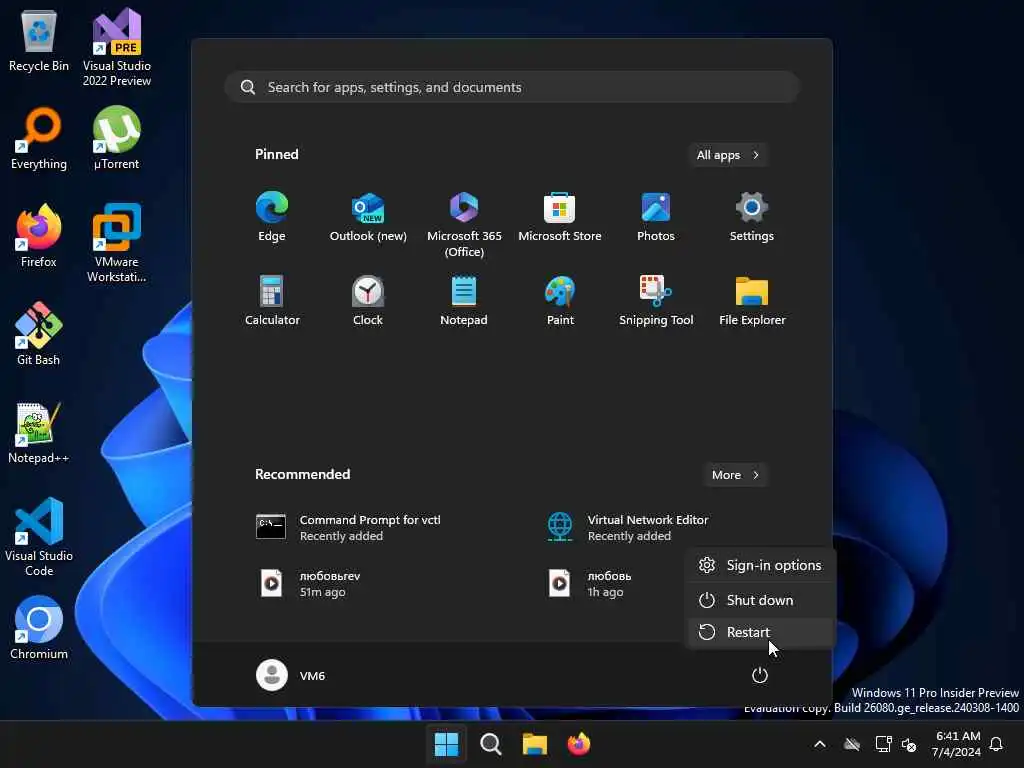Open taskbar Search magnifier

click(x=490, y=744)
